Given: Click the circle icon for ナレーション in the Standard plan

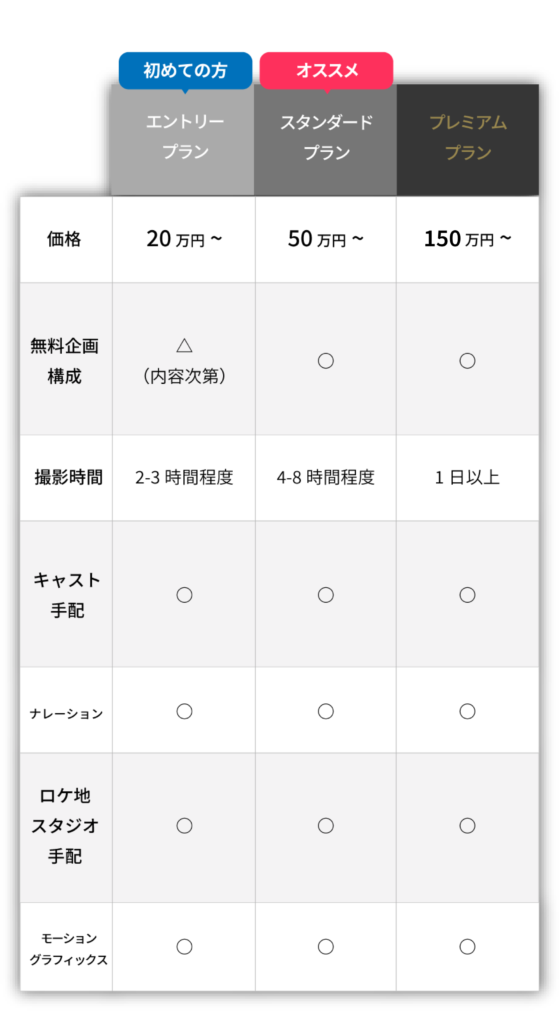Looking at the screenshot, I should 326,711.
